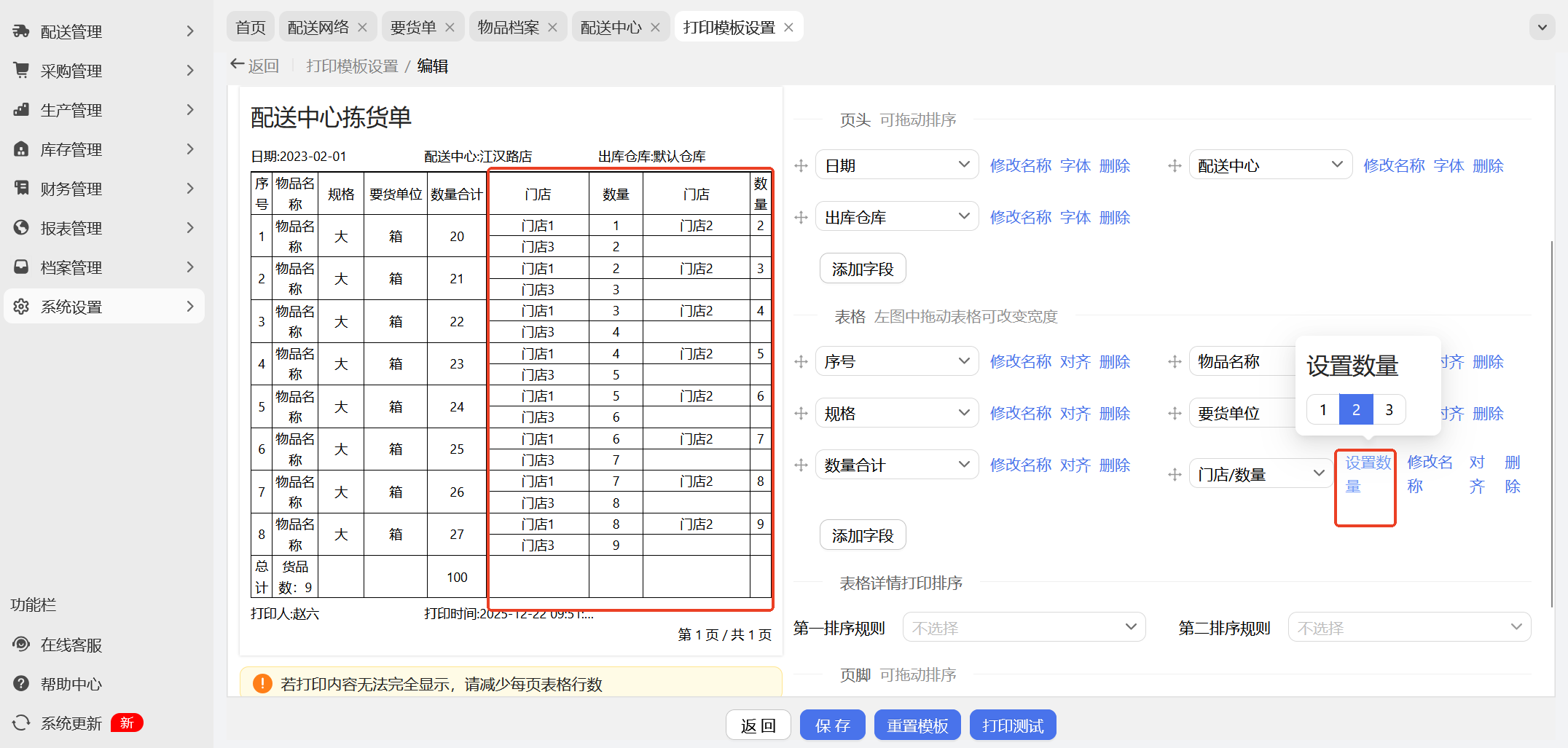Select quantity option 2 in 设置数量 popup
Screen dimensions: 1568x748
click(1356, 410)
